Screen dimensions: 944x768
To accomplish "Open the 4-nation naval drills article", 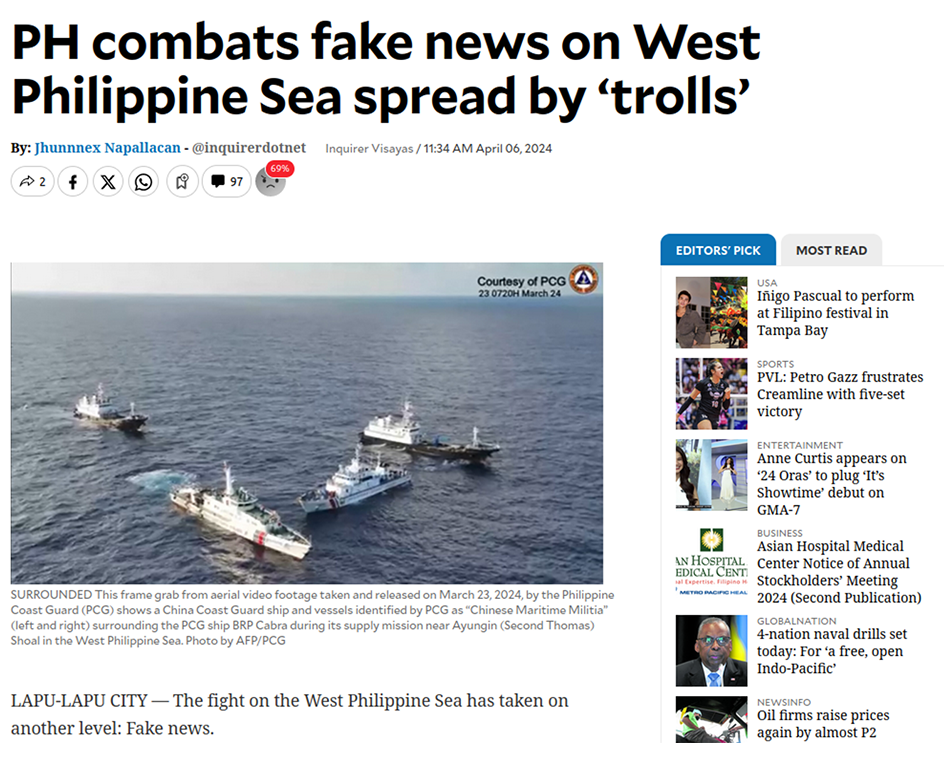I will tap(832, 651).
